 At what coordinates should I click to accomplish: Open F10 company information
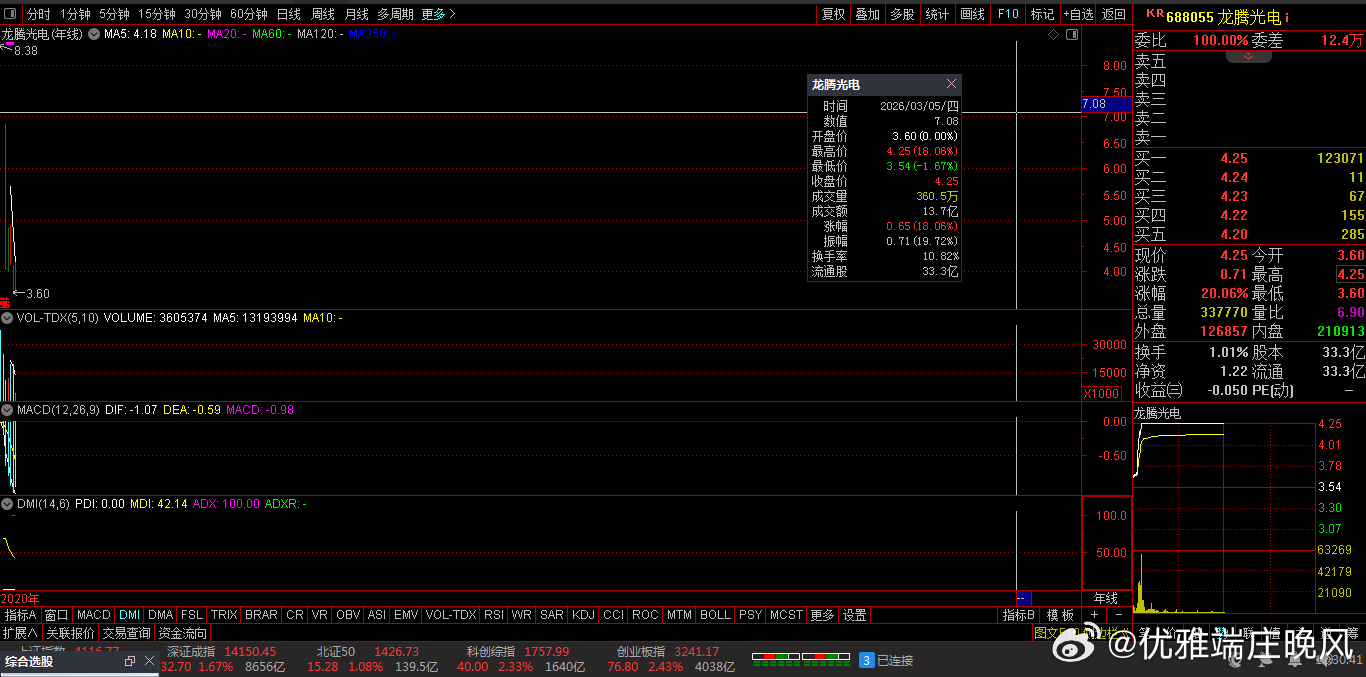pos(1007,14)
